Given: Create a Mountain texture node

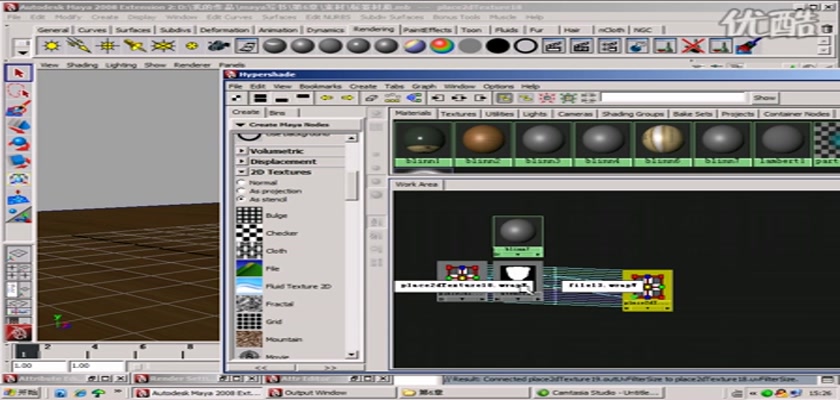Looking at the screenshot, I should point(250,339).
